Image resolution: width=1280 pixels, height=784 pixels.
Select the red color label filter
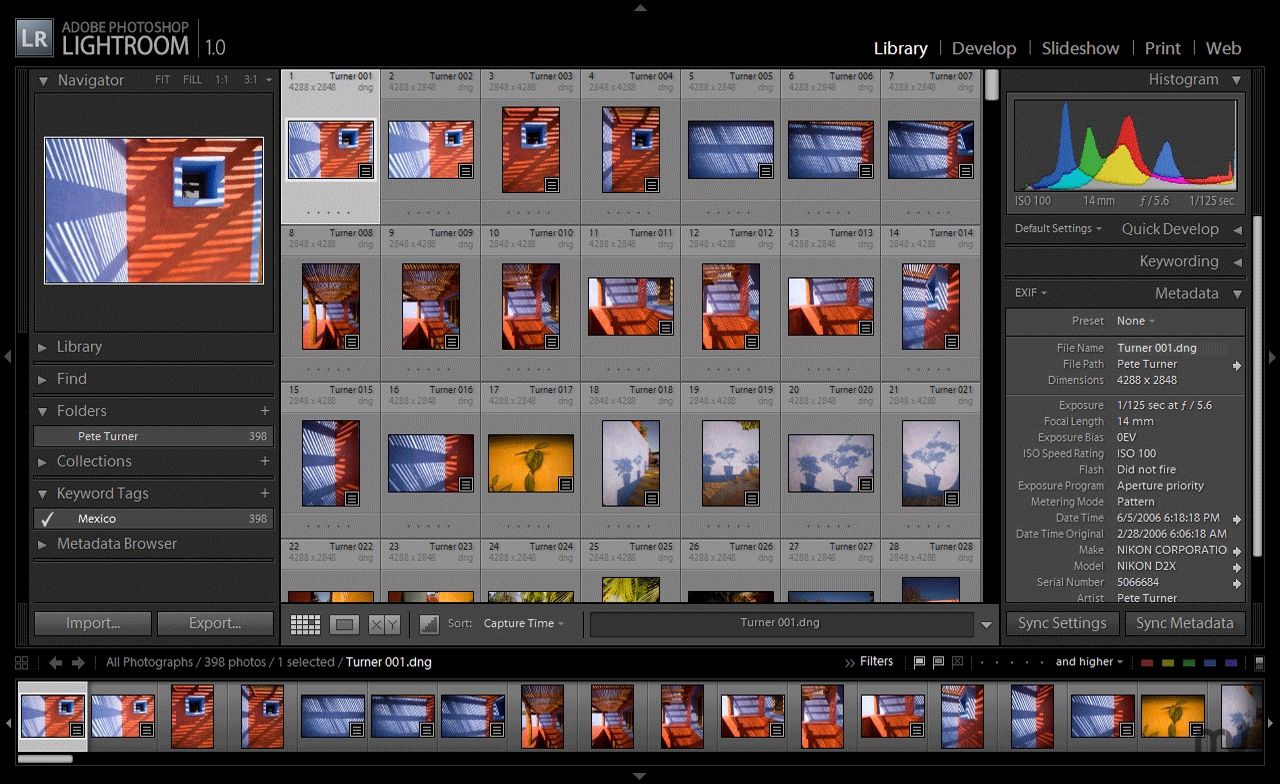pyautogui.click(x=1146, y=661)
